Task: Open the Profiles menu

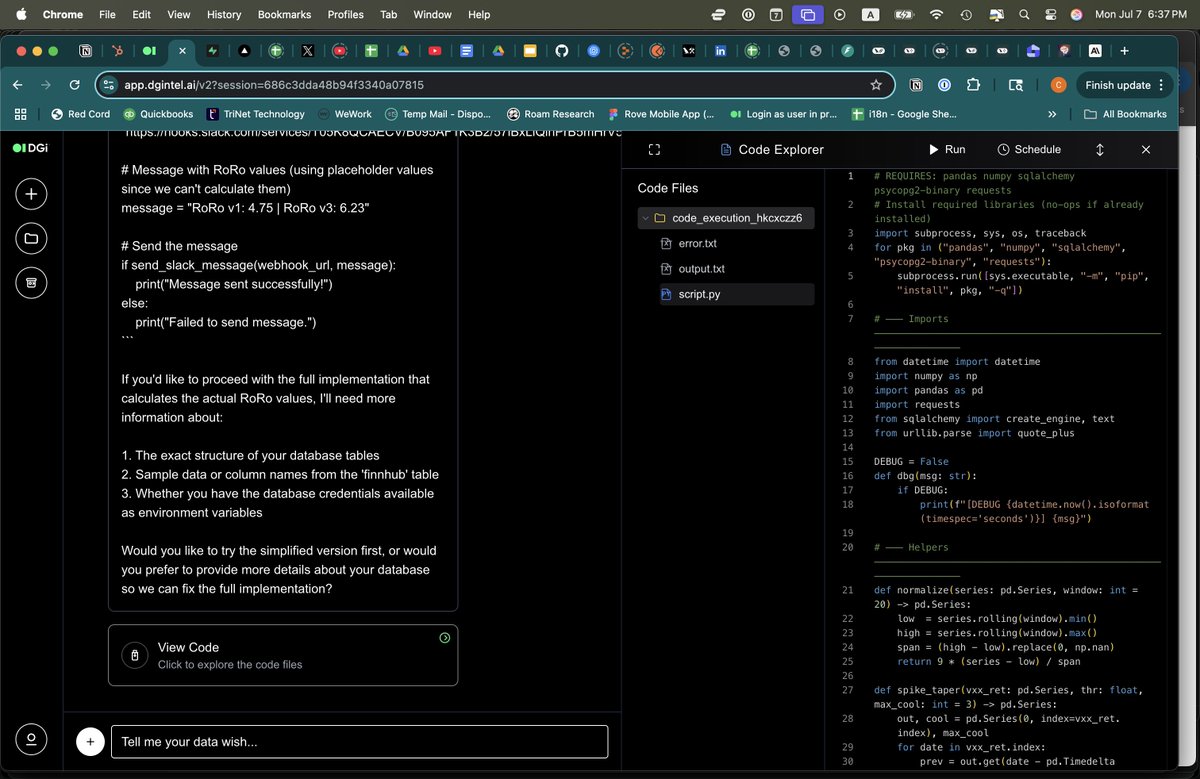Action: pos(345,14)
